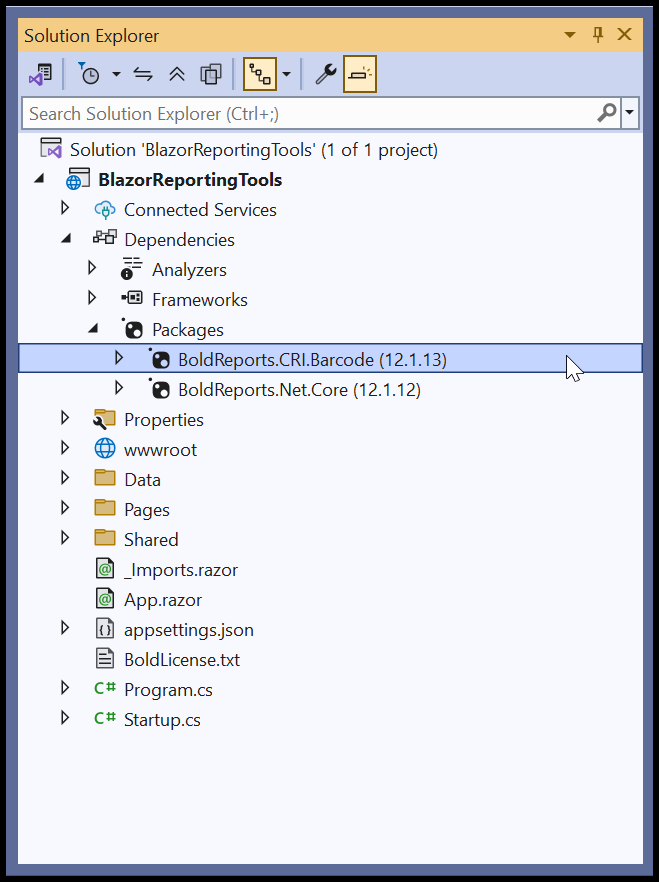Collapse All in Solution Explorer

[177, 74]
